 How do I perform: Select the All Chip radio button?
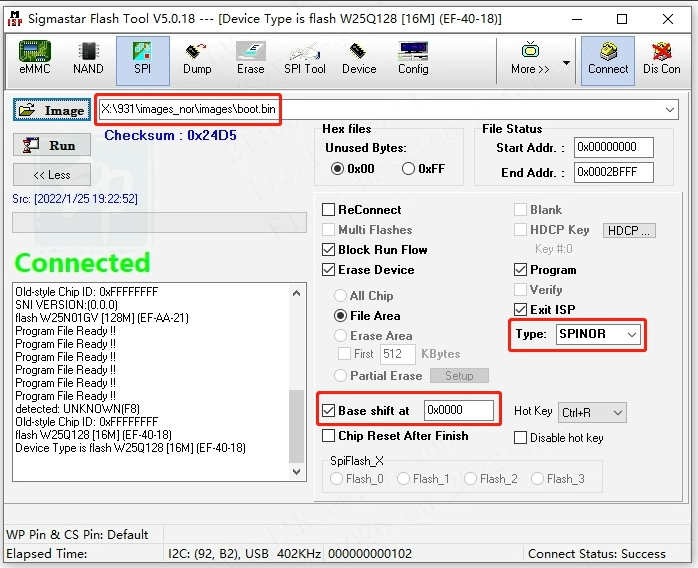(x=341, y=296)
